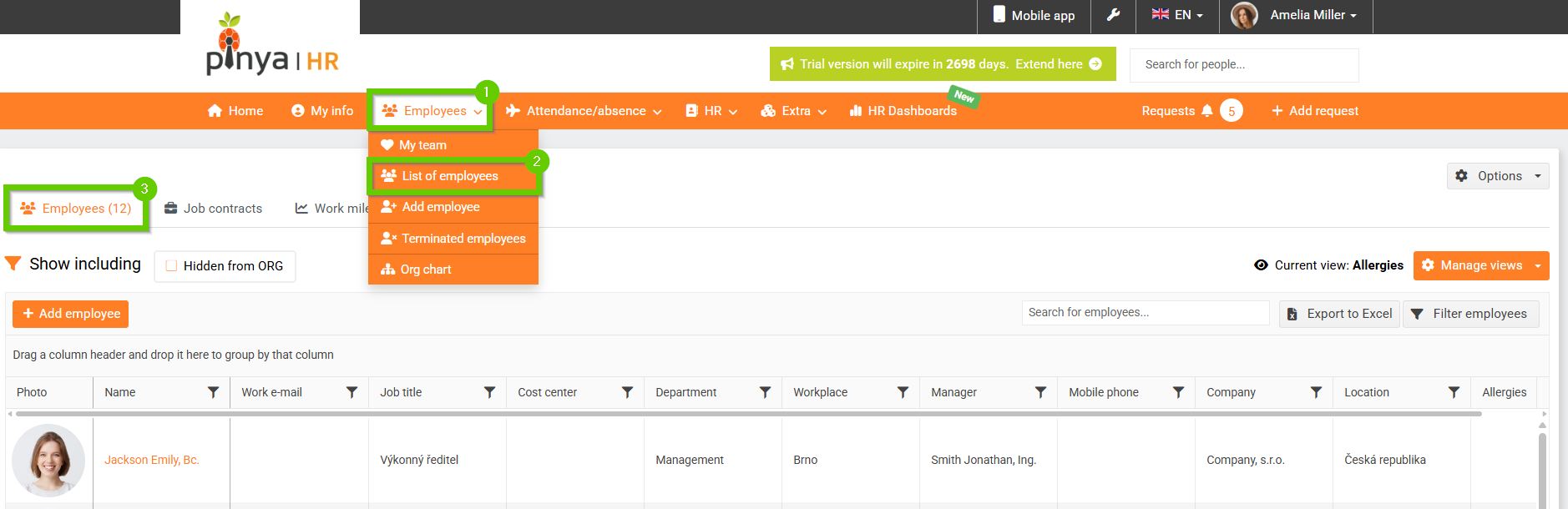Open HR Dashboards

click(x=903, y=111)
